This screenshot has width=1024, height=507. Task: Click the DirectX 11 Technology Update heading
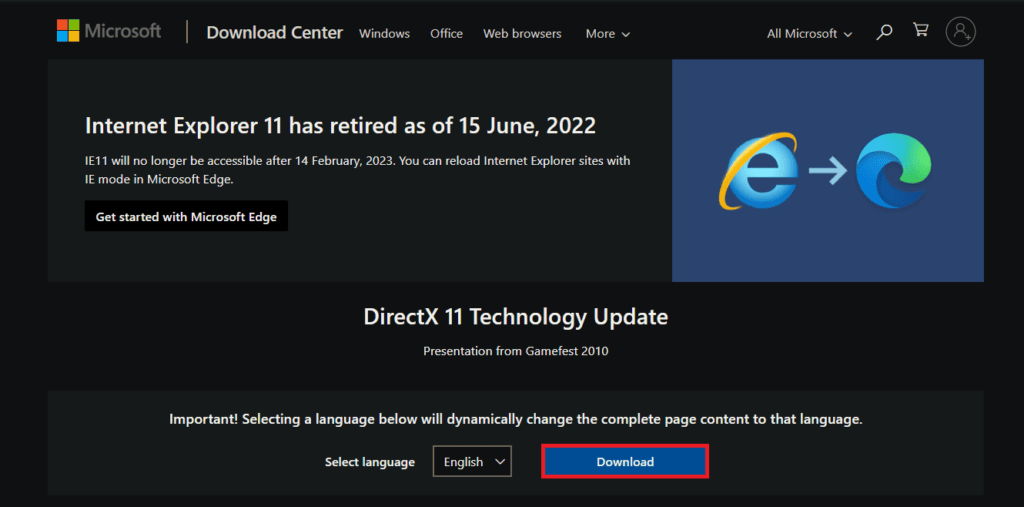pyautogui.click(x=516, y=318)
